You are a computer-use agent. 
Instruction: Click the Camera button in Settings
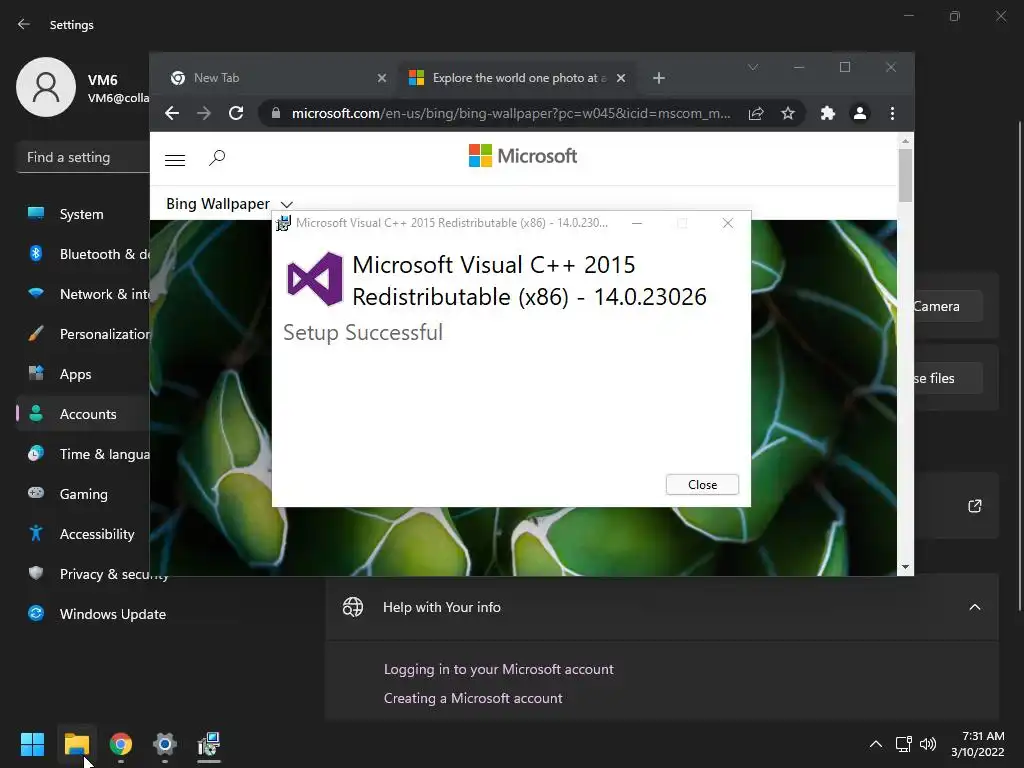point(948,306)
